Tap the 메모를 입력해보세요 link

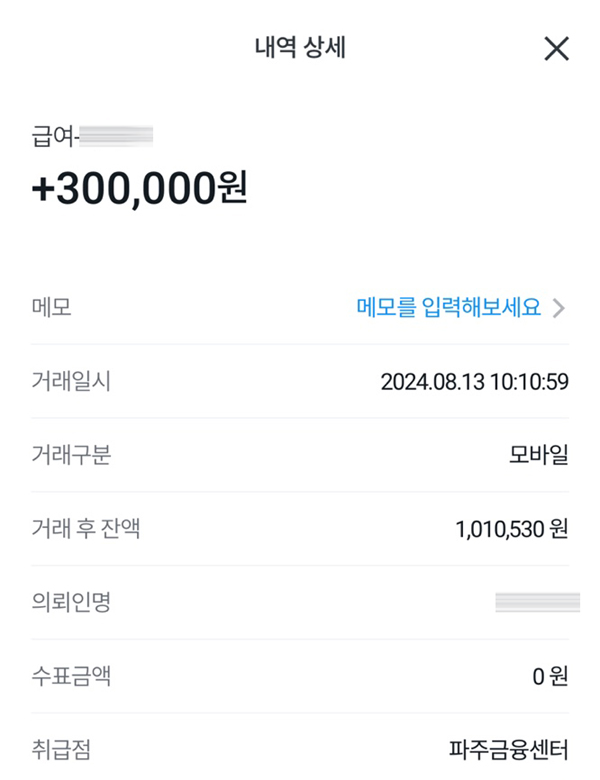click(x=448, y=308)
